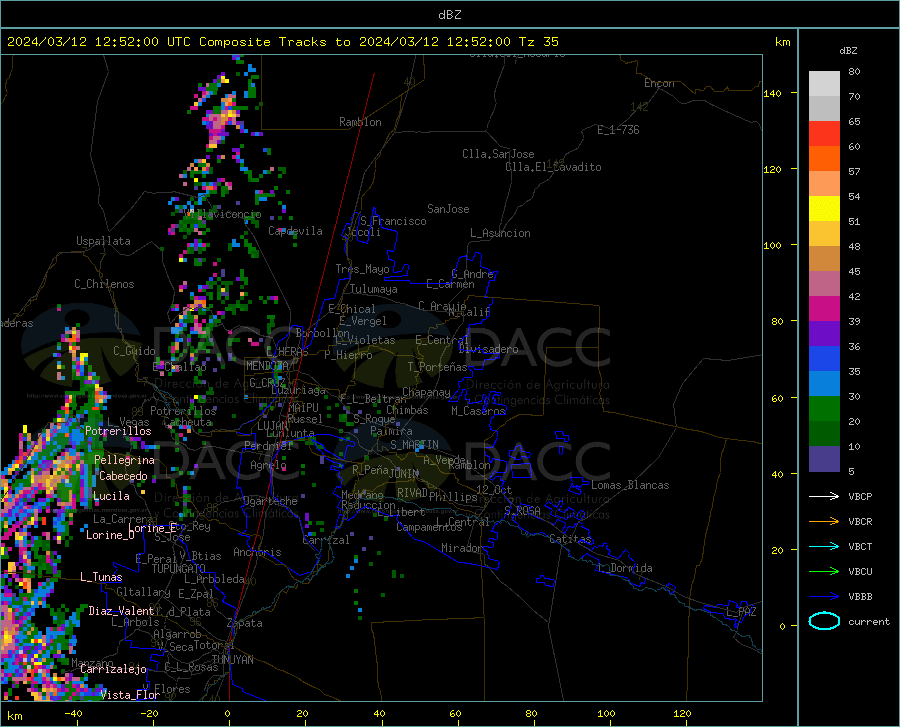Click the Uspallata label on the map
The width and height of the screenshot is (900, 727).
click(x=103, y=241)
